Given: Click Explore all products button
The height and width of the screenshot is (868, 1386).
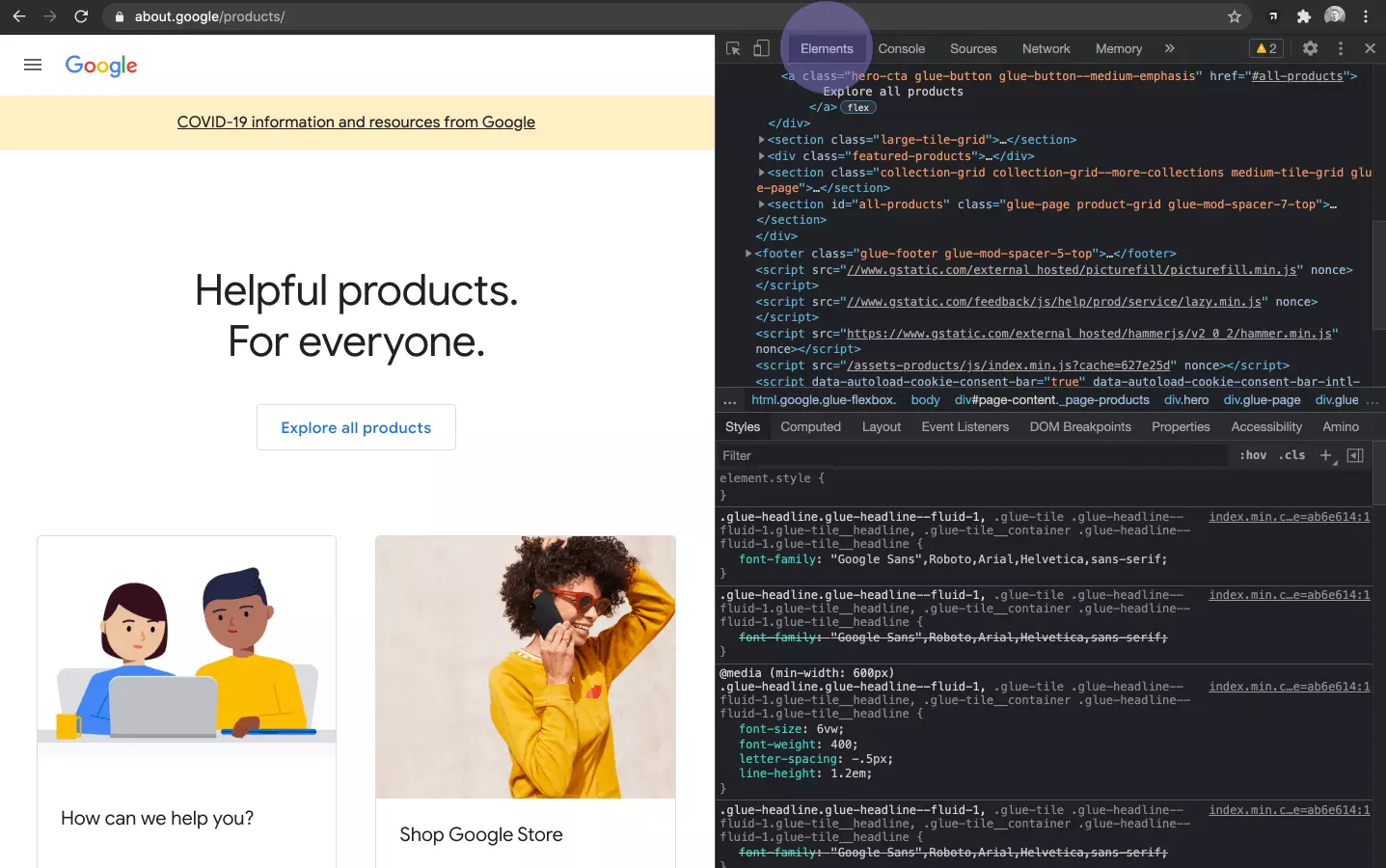Looking at the screenshot, I should (x=356, y=426).
